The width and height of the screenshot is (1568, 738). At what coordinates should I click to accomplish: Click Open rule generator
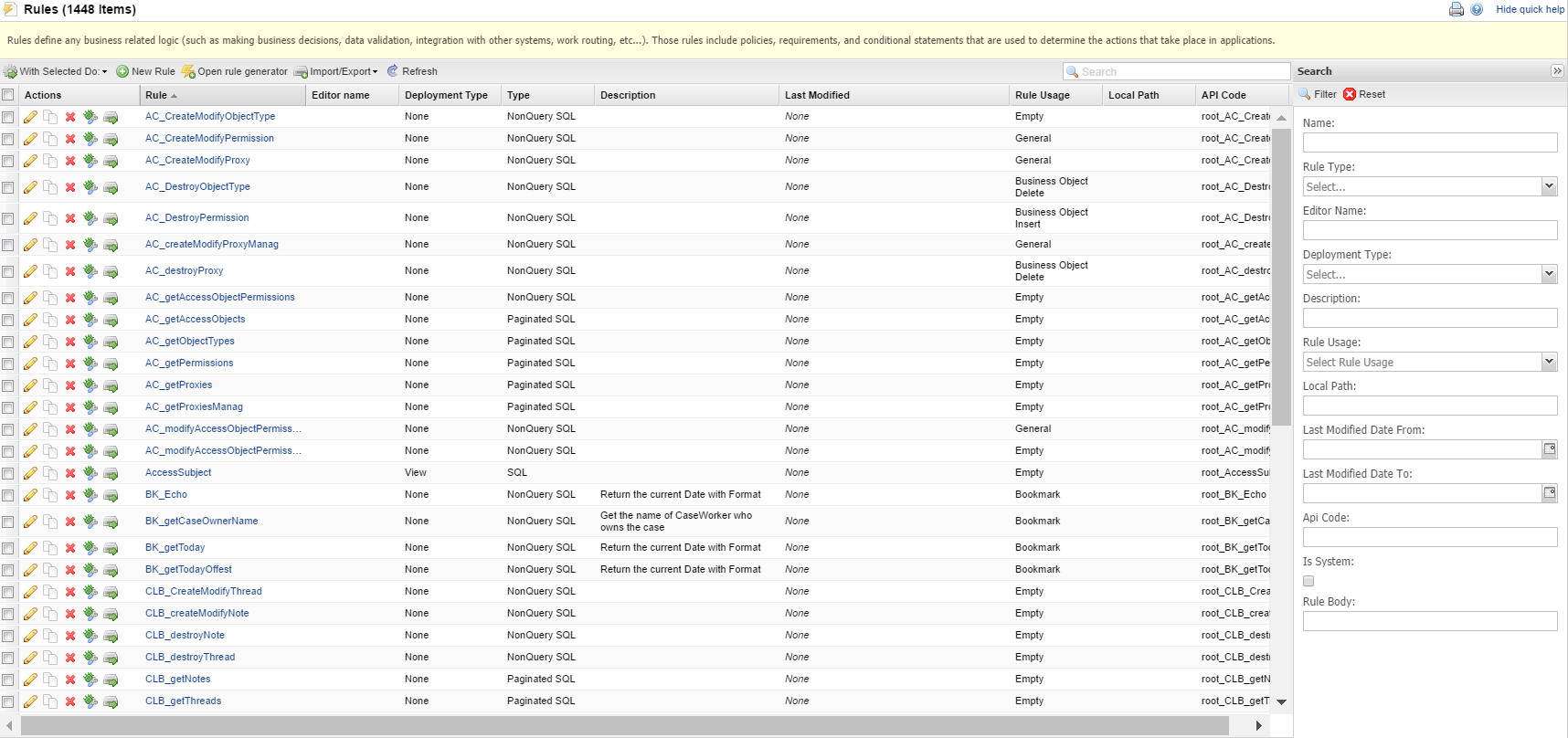tap(235, 71)
